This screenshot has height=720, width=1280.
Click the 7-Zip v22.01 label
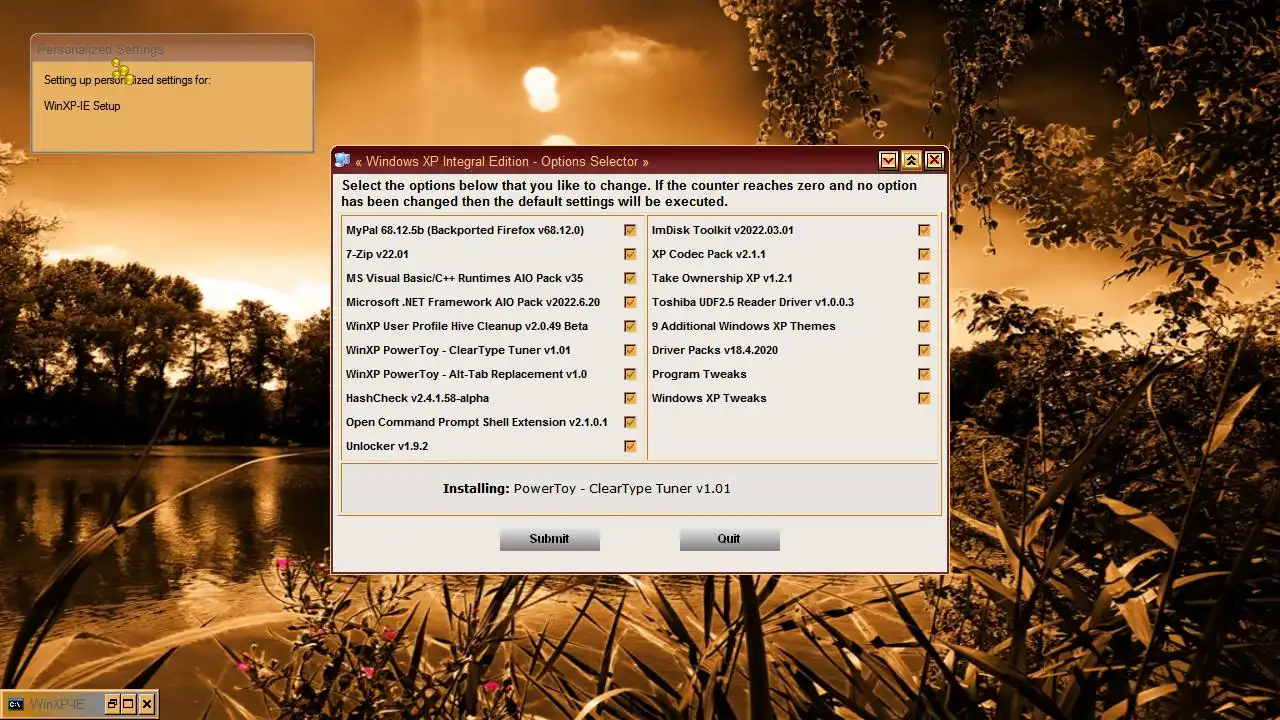(x=377, y=254)
